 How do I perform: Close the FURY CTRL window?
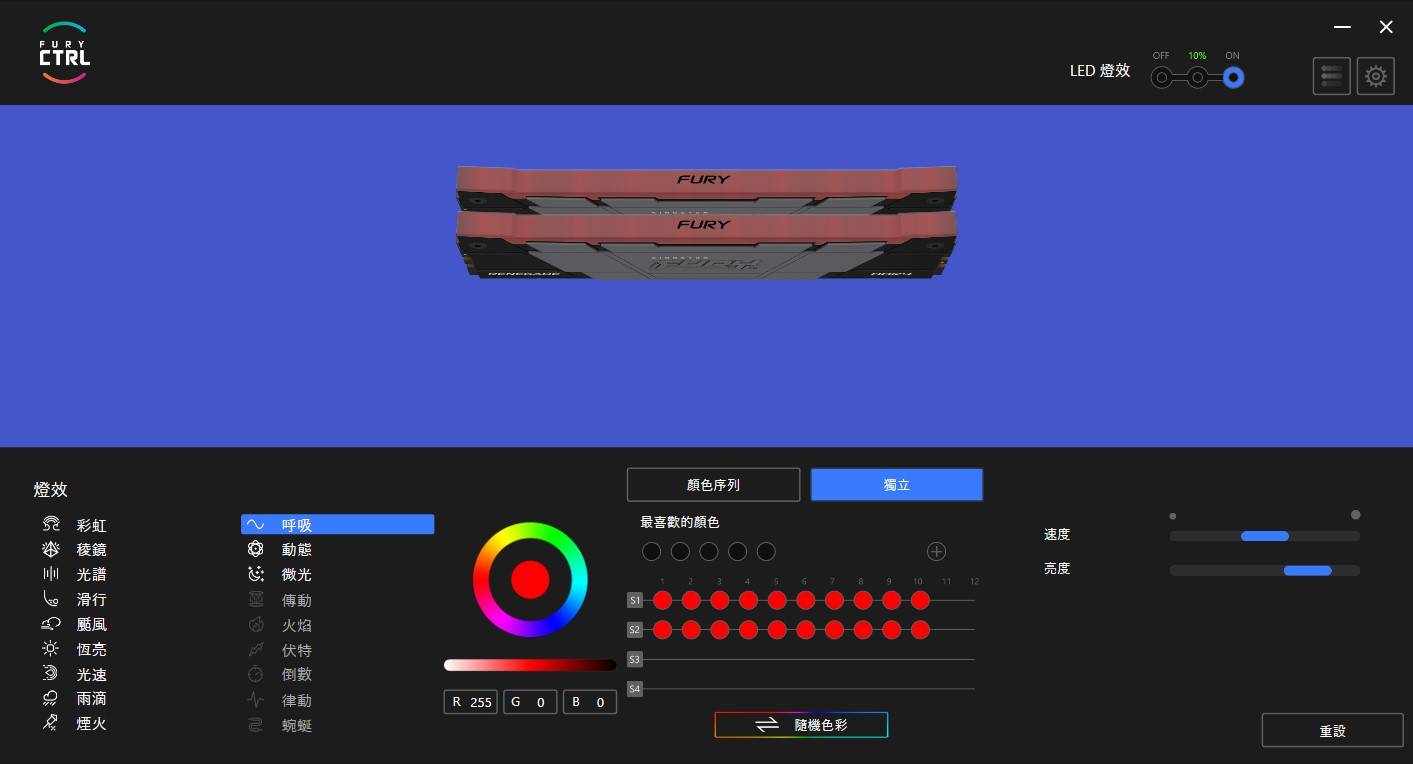coord(1386,27)
